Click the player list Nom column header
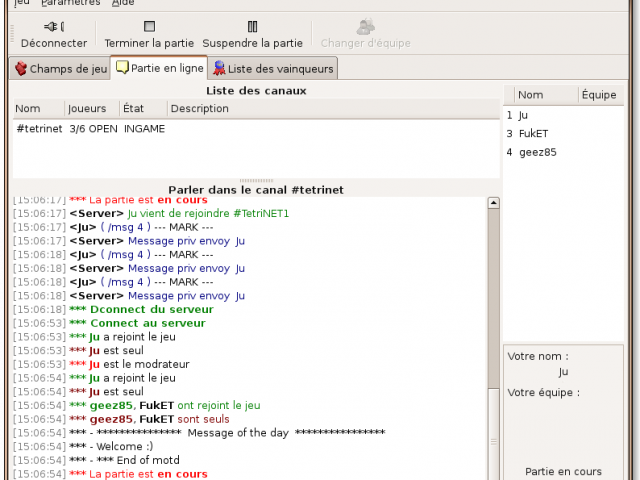This screenshot has height=480, width=640. point(546,95)
